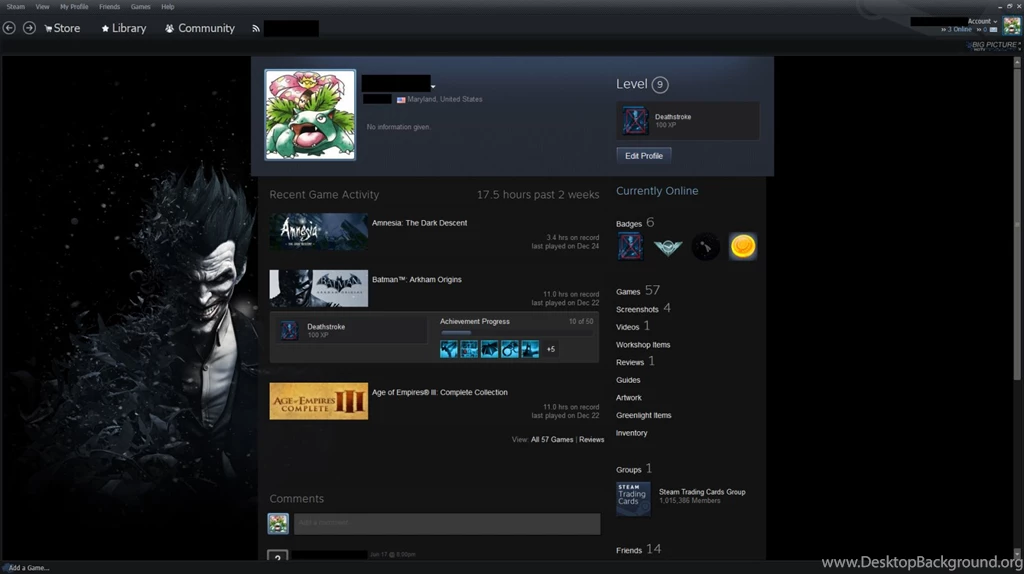Open the Friends 14 link

(x=639, y=549)
